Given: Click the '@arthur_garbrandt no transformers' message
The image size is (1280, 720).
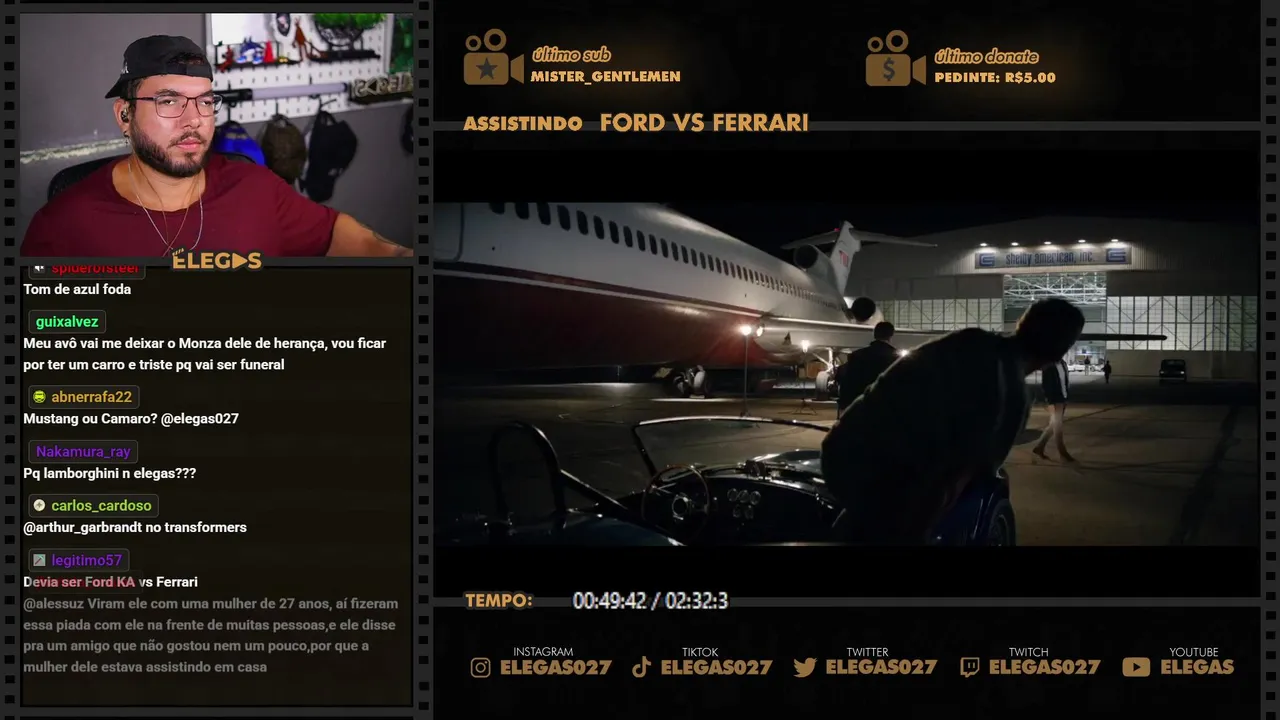Looking at the screenshot, I should pyautogui.click(x=135, y=527).
